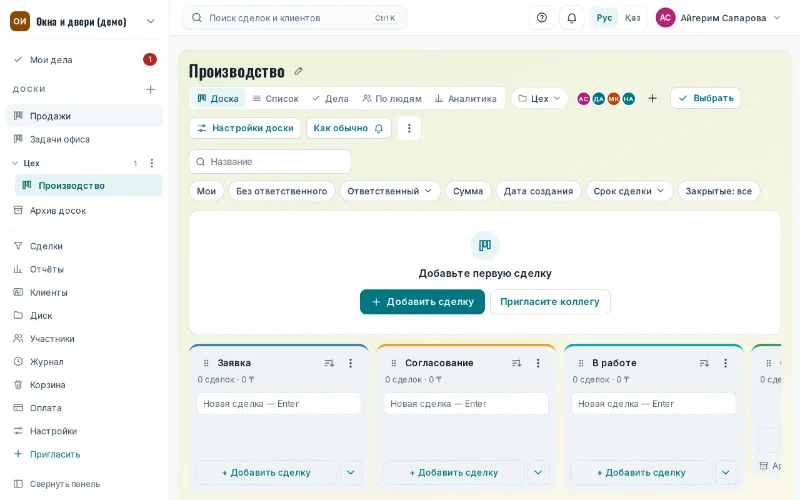Click Пригласите коллегу button

click(x=549, y=302)
